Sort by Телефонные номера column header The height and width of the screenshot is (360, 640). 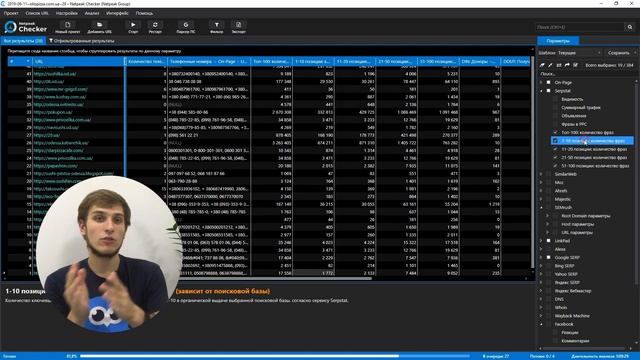click(209, 62)
